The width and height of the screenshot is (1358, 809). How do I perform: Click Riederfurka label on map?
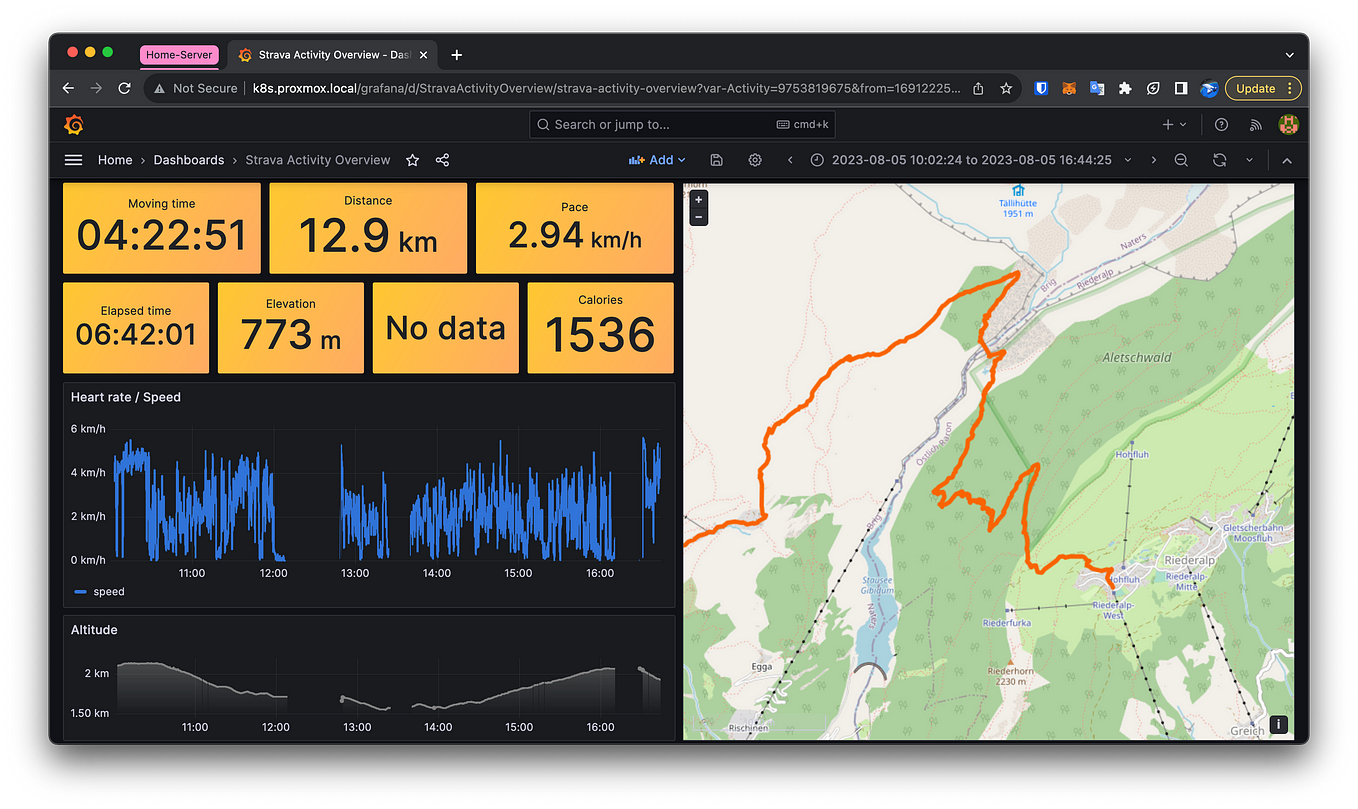(x=1007, y=622)
